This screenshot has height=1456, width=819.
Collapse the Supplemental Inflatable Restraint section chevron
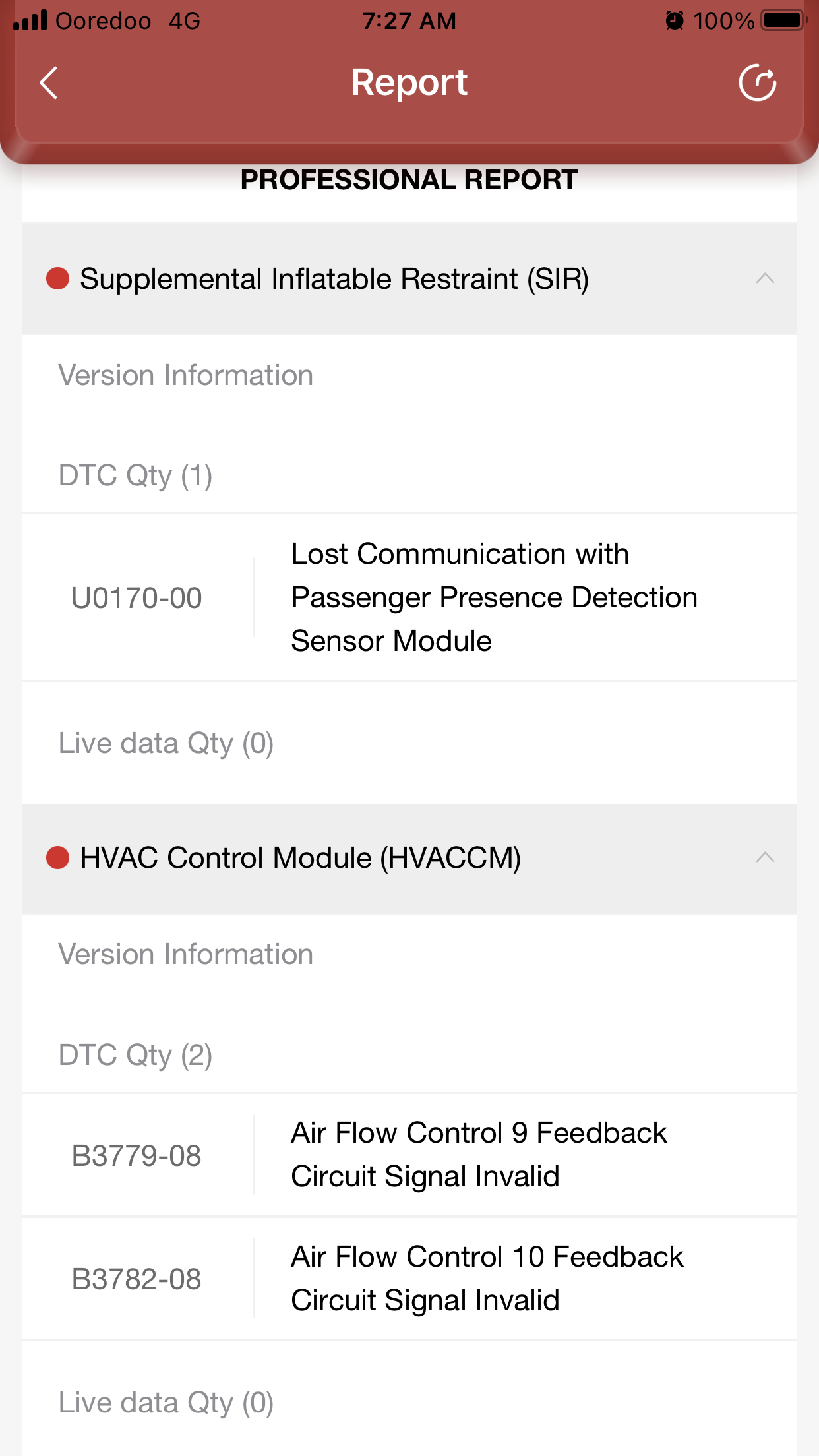point(764,278)
